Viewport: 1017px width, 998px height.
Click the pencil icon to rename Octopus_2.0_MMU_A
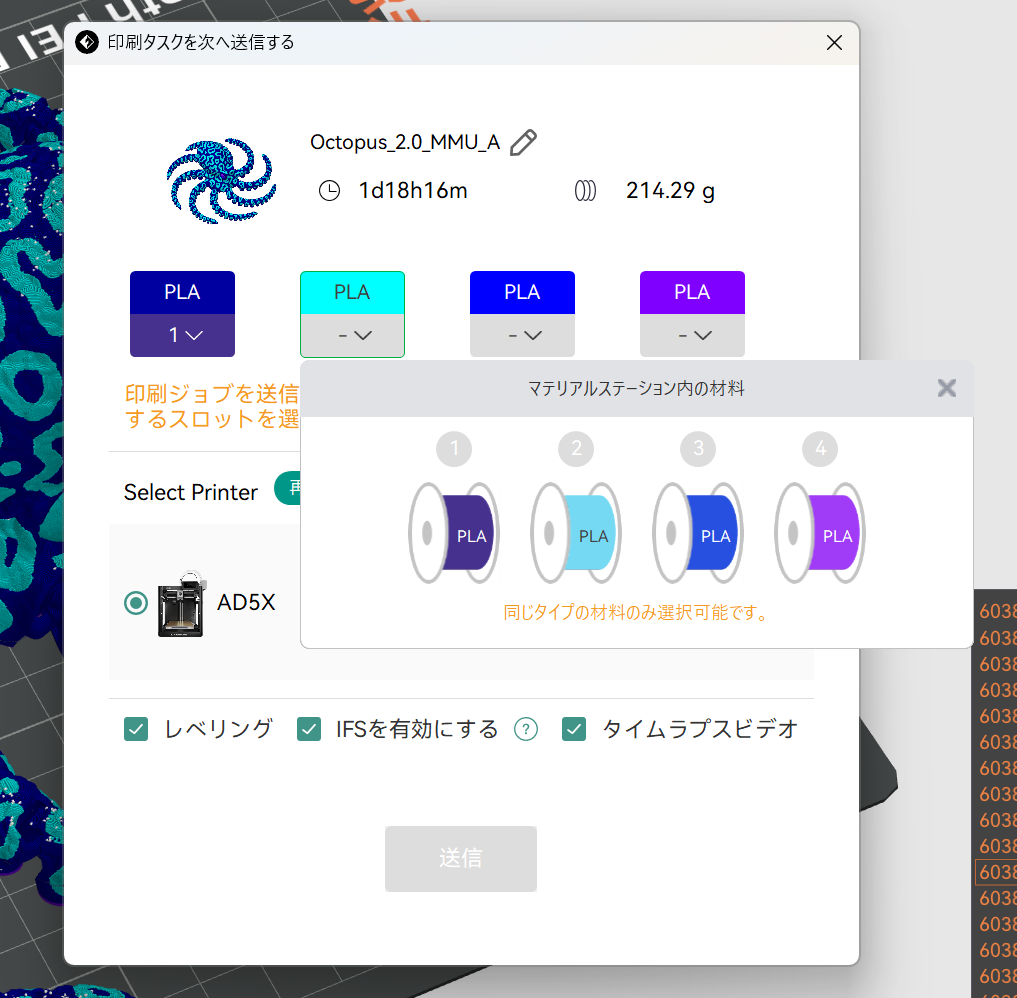(x=523, y=143)
